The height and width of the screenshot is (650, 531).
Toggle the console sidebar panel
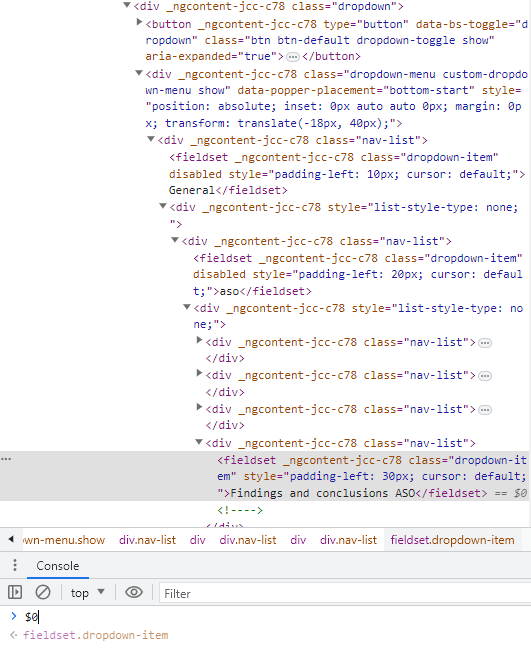coord(15,592)
